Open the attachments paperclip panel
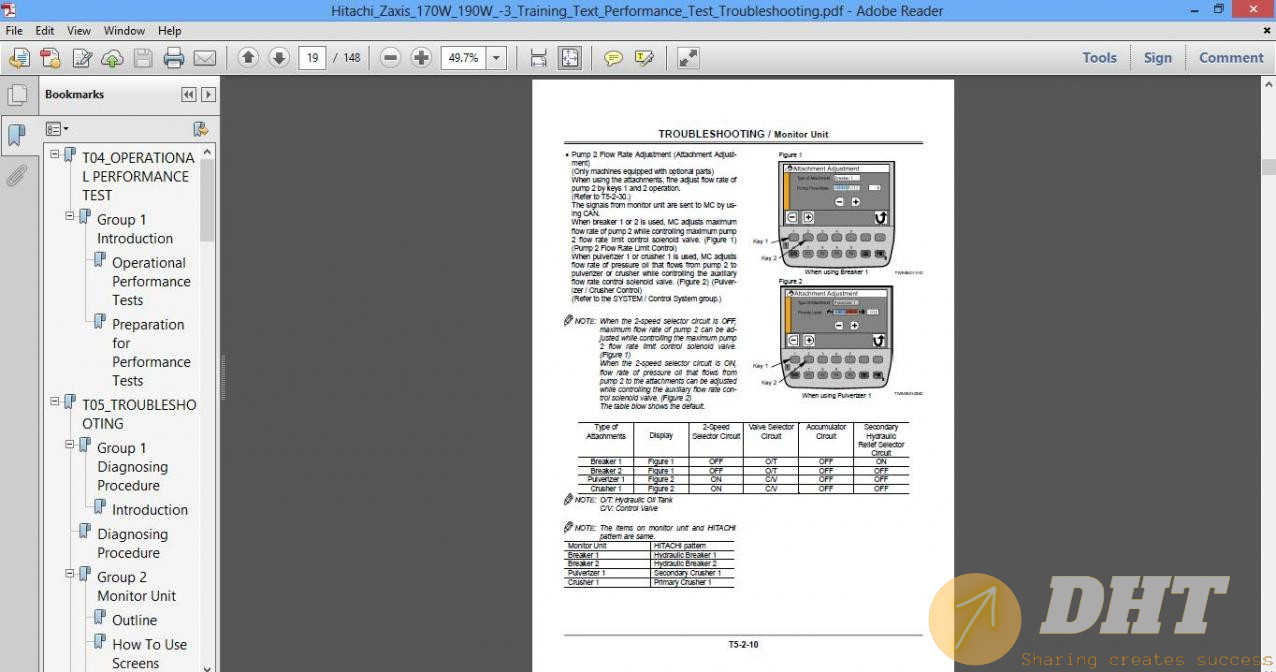 (17, 176)
